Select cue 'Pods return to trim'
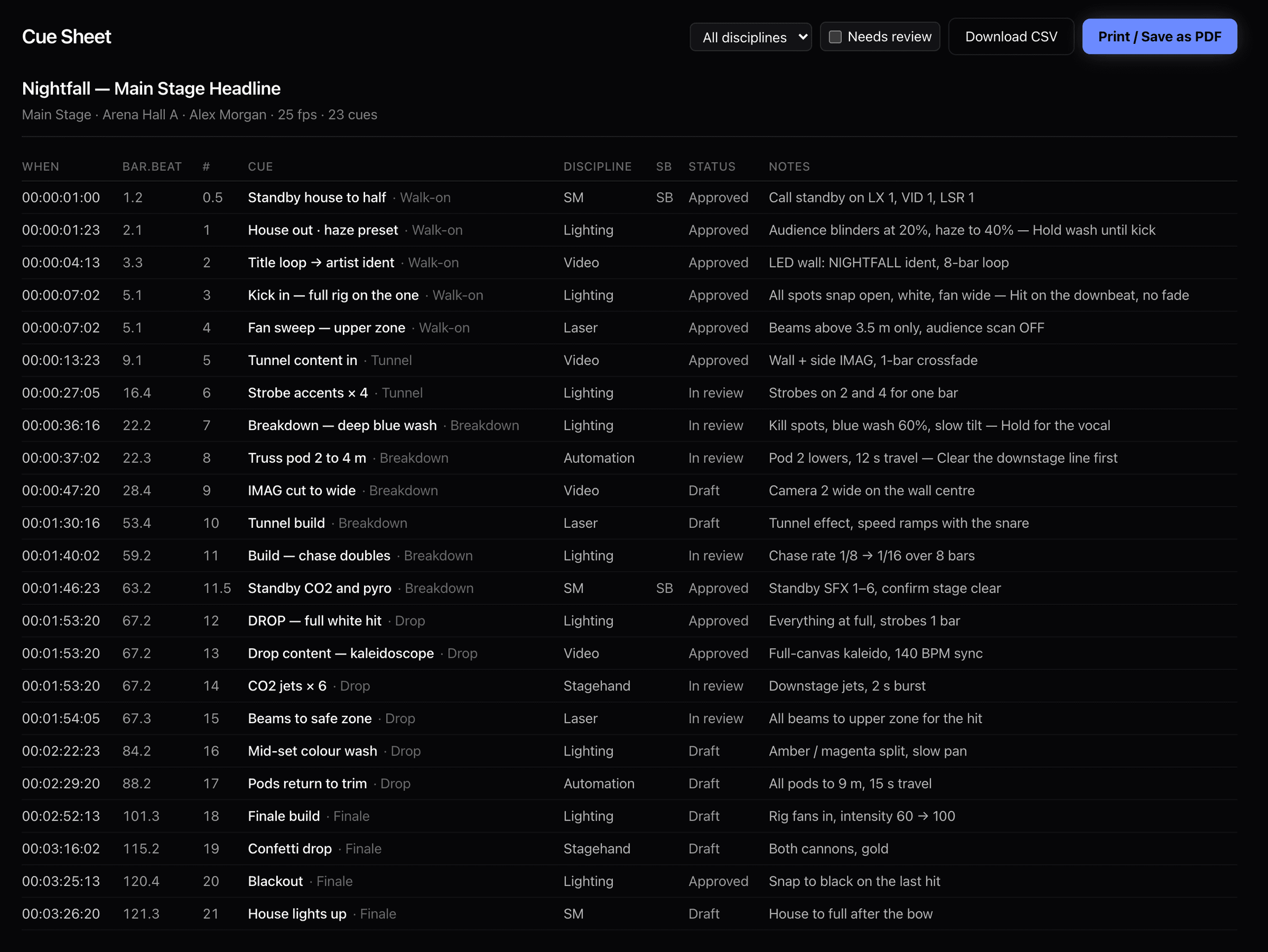 (x=307, y=783)
